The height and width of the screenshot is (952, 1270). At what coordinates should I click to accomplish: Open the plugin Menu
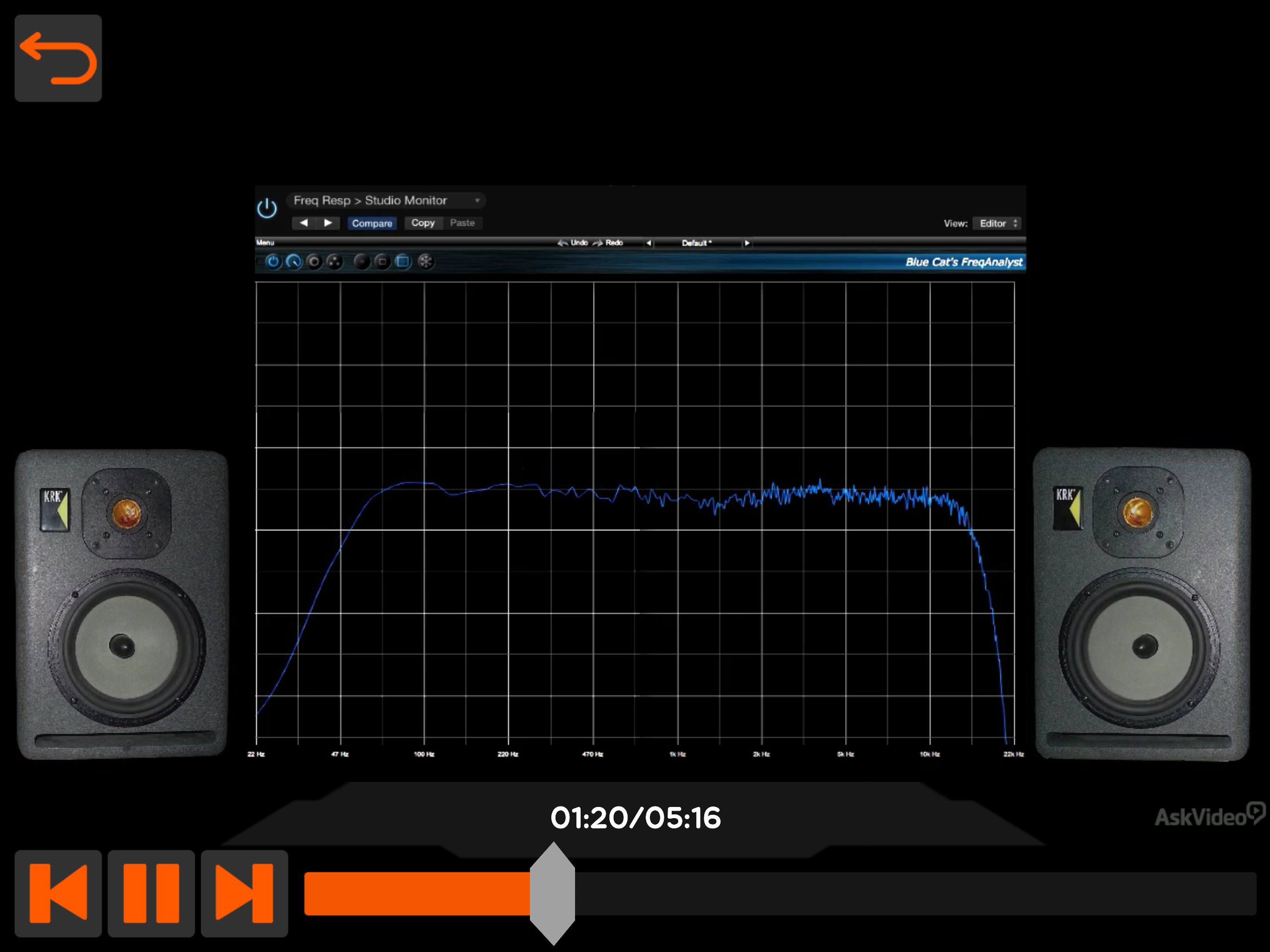click(x=265, y=242)
